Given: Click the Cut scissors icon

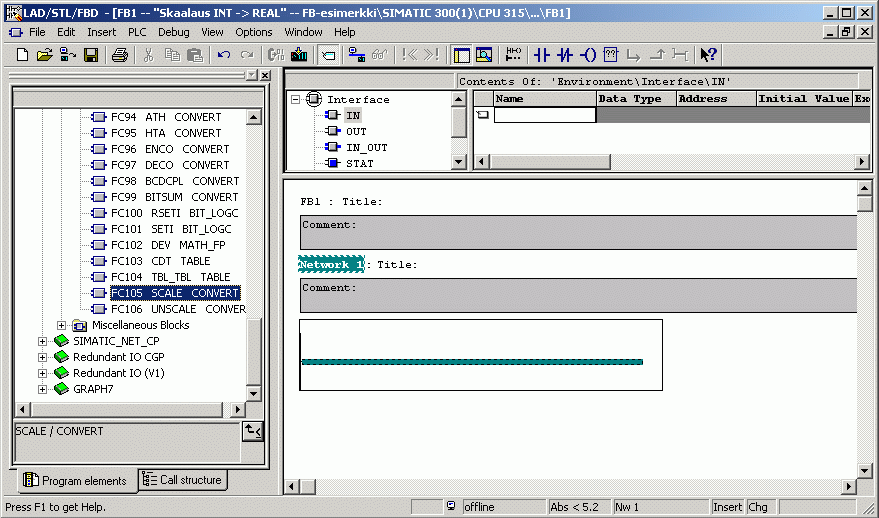Looking at the screenshot, I should point(149,54).
